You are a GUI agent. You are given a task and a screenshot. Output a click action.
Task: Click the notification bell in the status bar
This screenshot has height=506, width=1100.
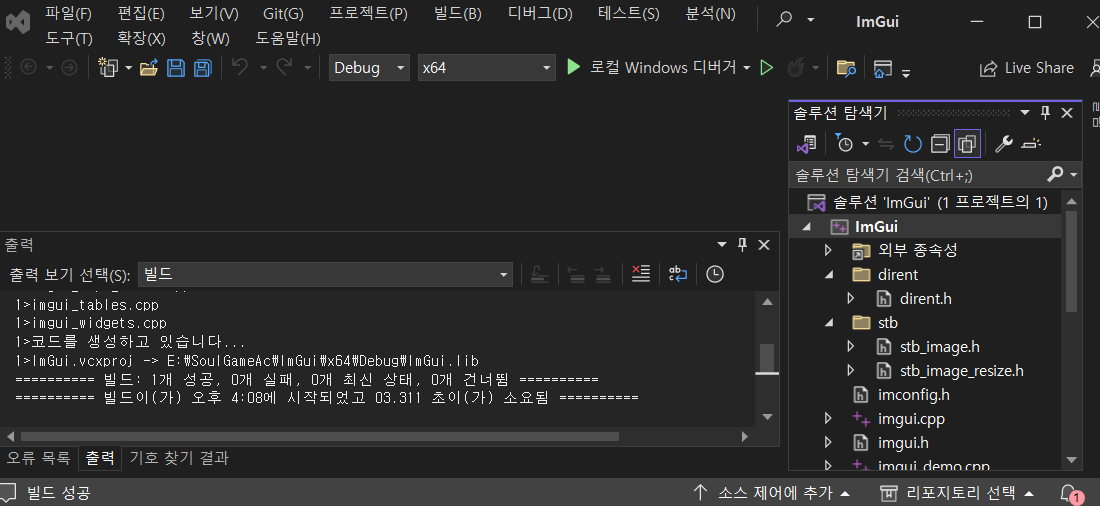[x=1069, y=492]
